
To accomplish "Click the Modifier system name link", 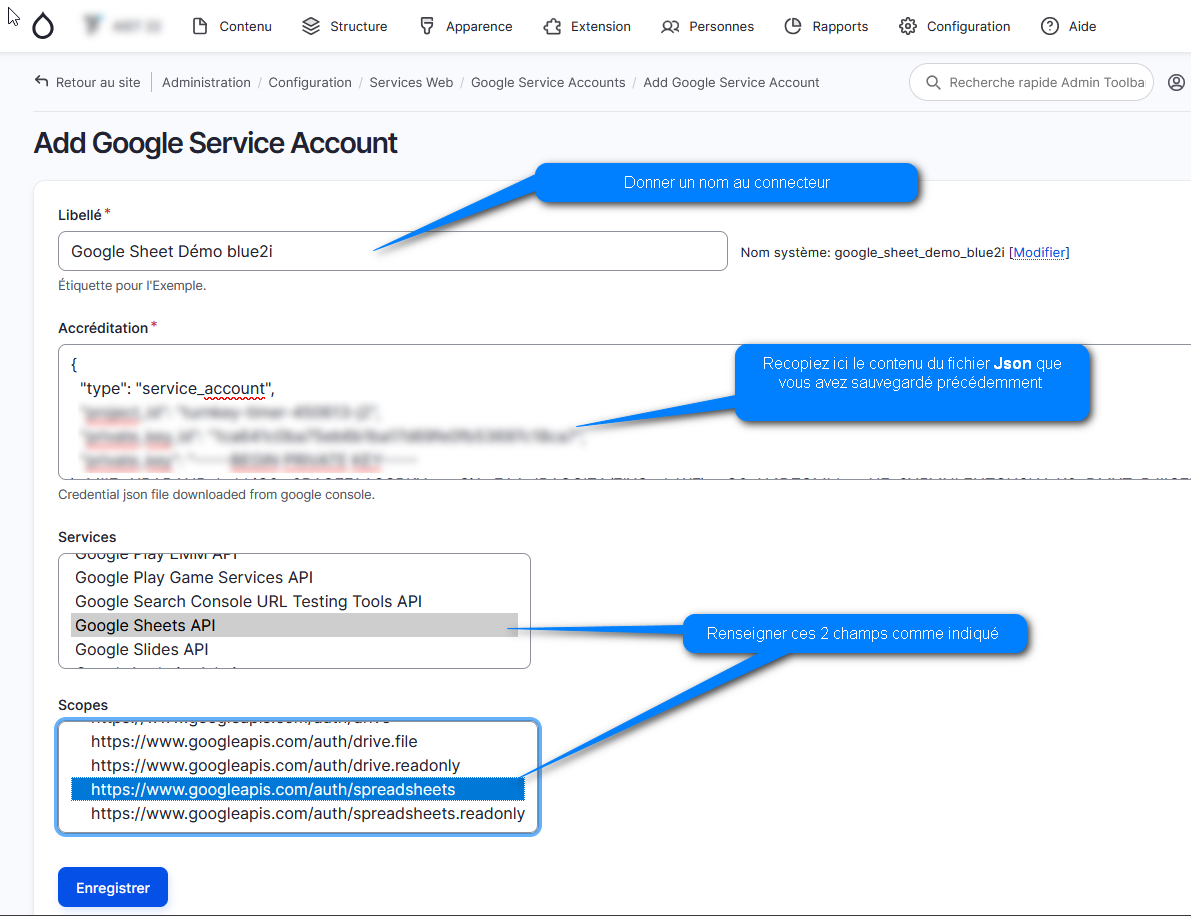I will [1039, 252].
